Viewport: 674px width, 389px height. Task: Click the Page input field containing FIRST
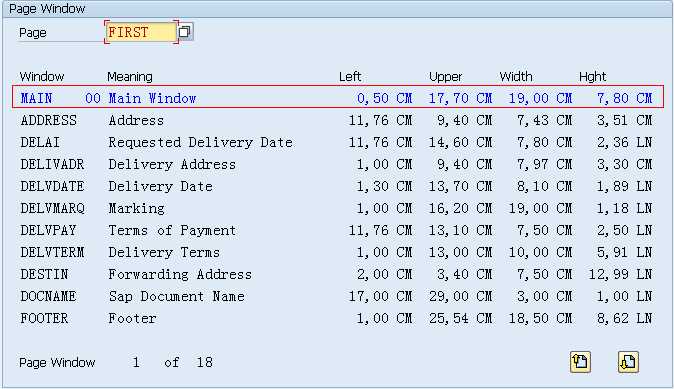point(141,32)
